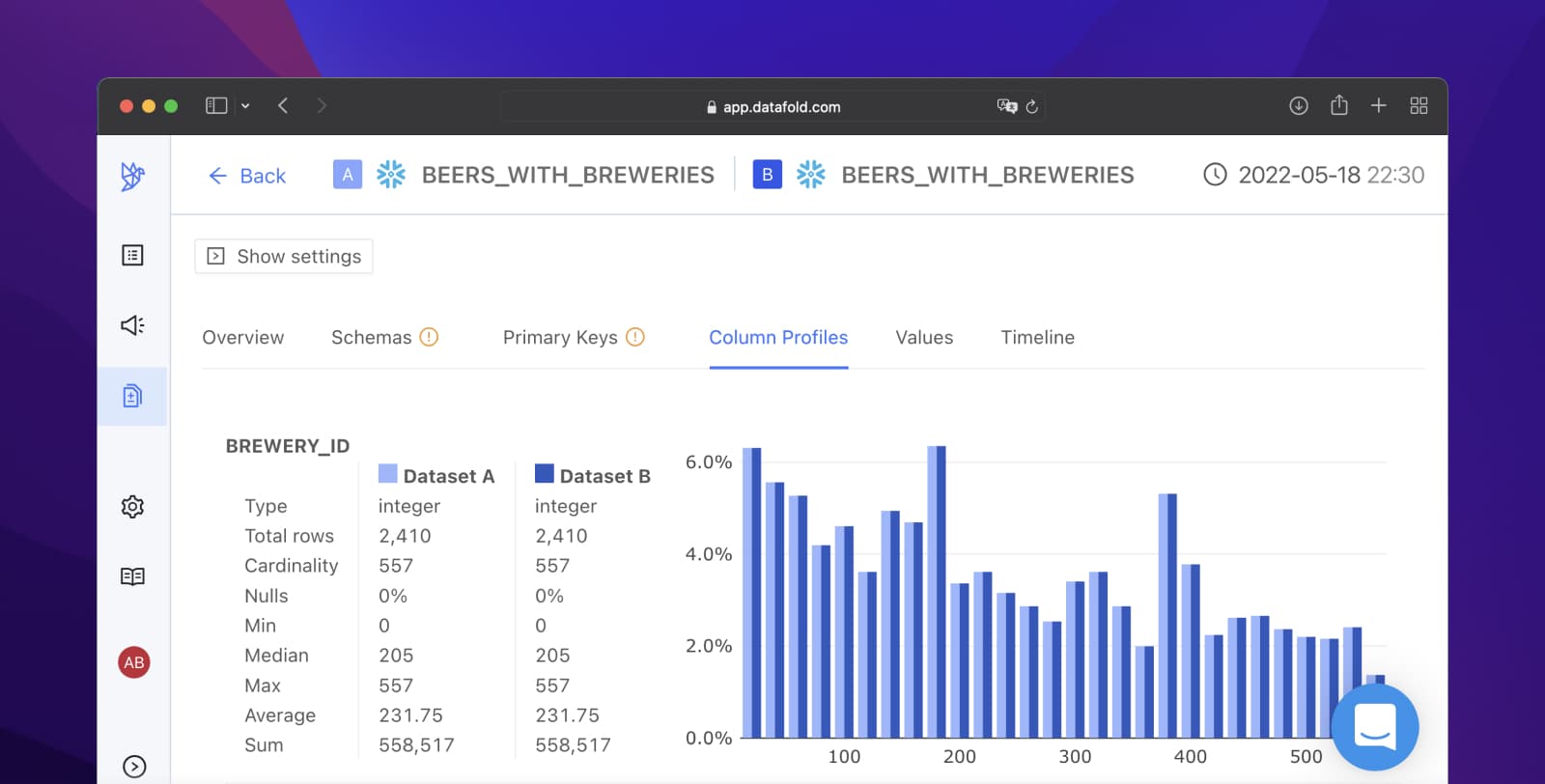1545x784 pixels.
Task: Click dataset A BEERS_WITH_BREWERIES name
Action: pyautogui.click(x=568, y=175)
